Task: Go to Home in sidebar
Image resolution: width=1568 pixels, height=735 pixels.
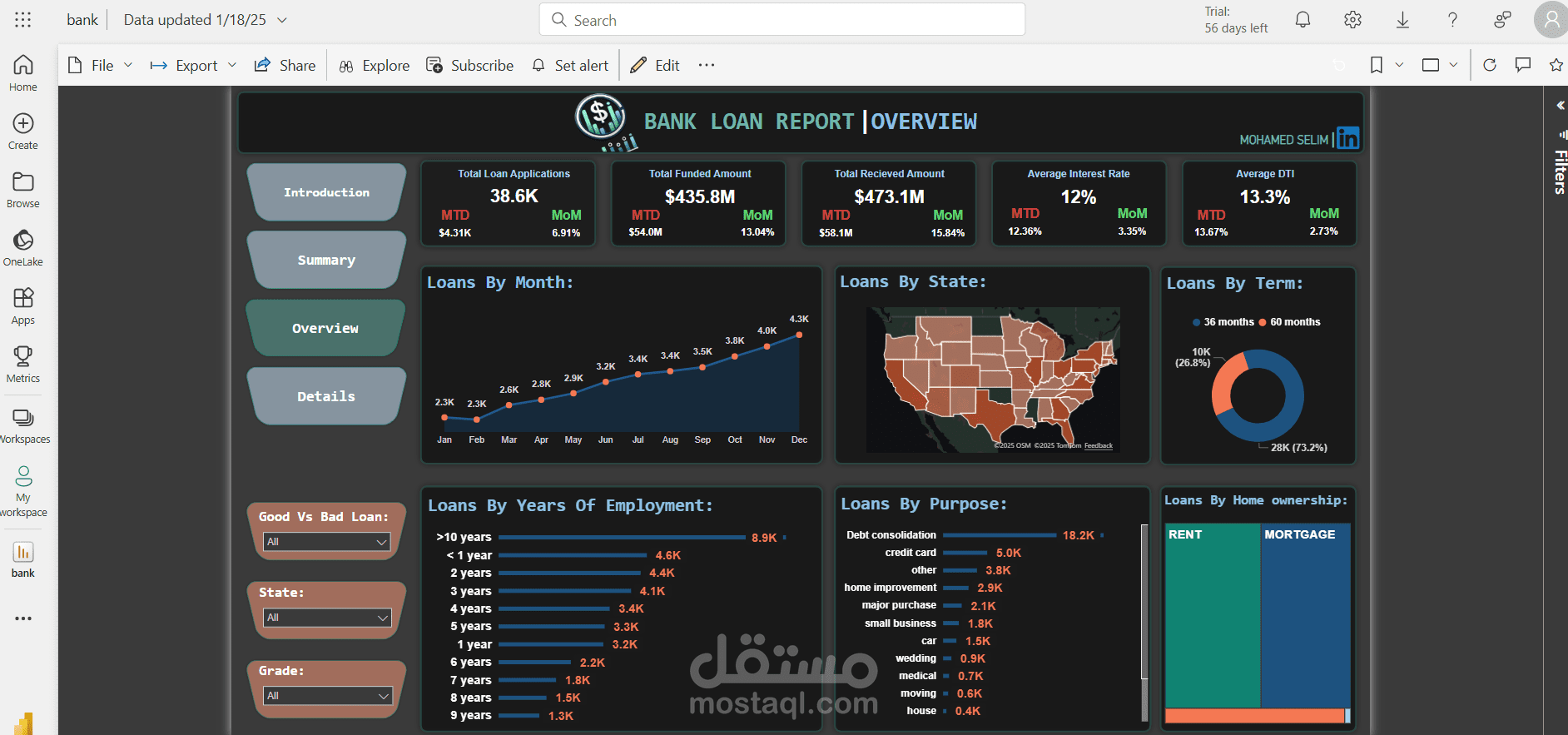Action: point(23,72)
